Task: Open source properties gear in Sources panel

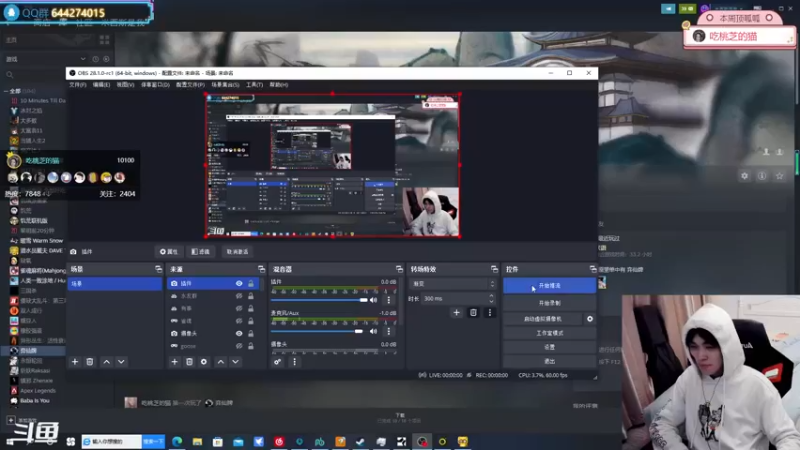Action: 204,362
